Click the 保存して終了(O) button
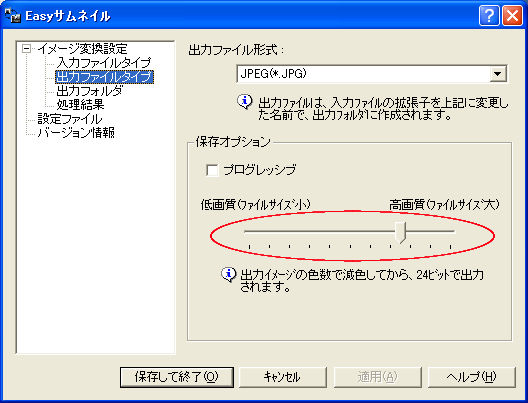Screen dimensions: 528x403 point(176,377)
